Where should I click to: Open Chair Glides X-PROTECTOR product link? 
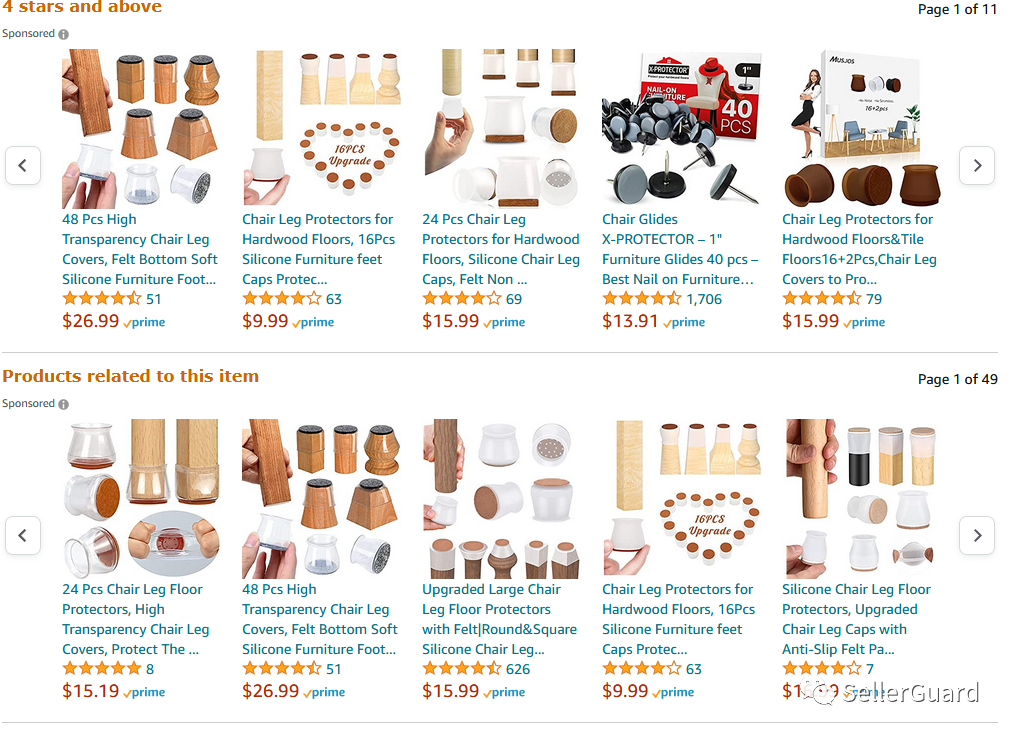pos(680,249)
